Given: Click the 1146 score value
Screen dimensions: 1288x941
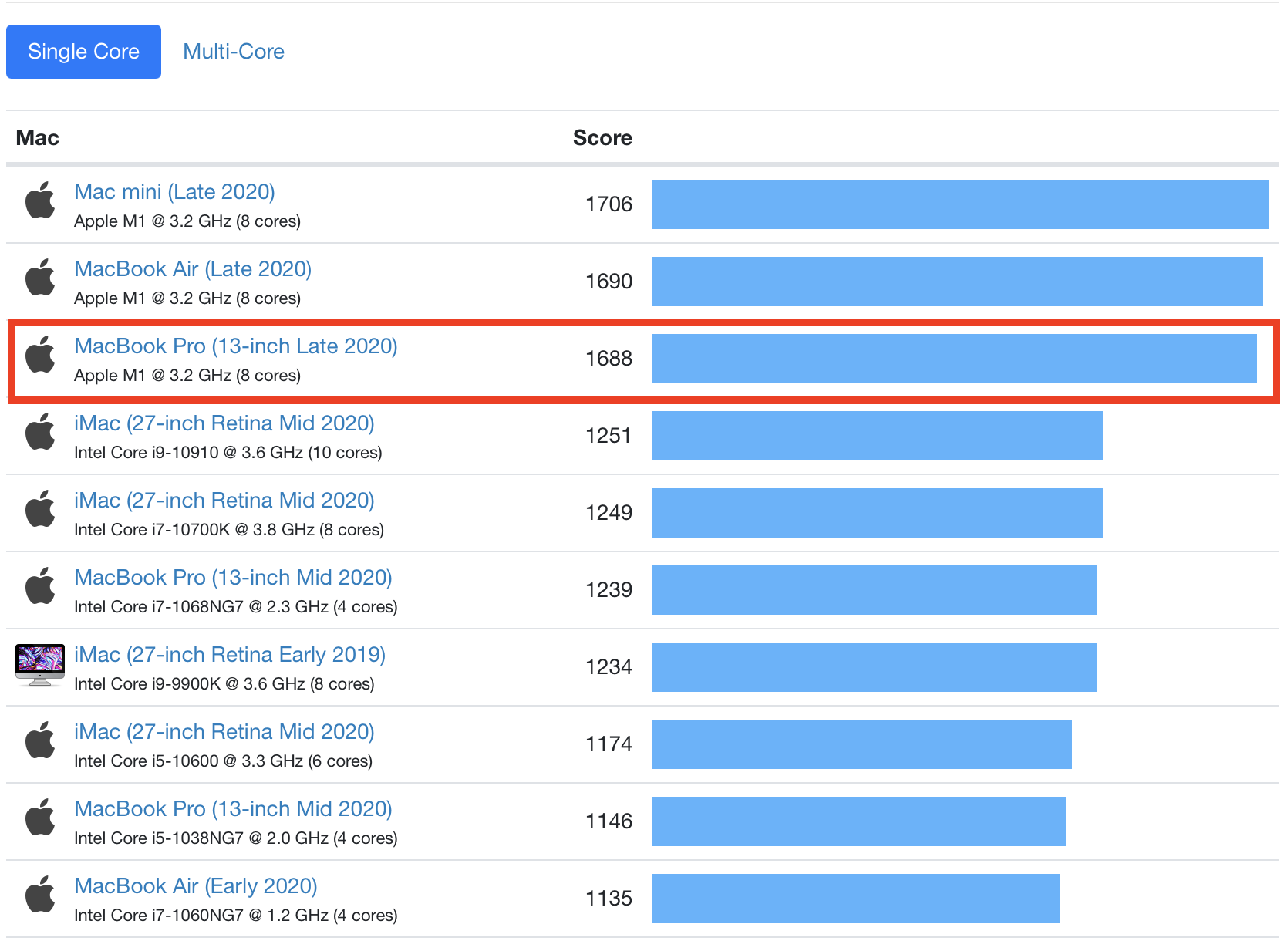Looking at the screenshot, I should pos(609,821).
